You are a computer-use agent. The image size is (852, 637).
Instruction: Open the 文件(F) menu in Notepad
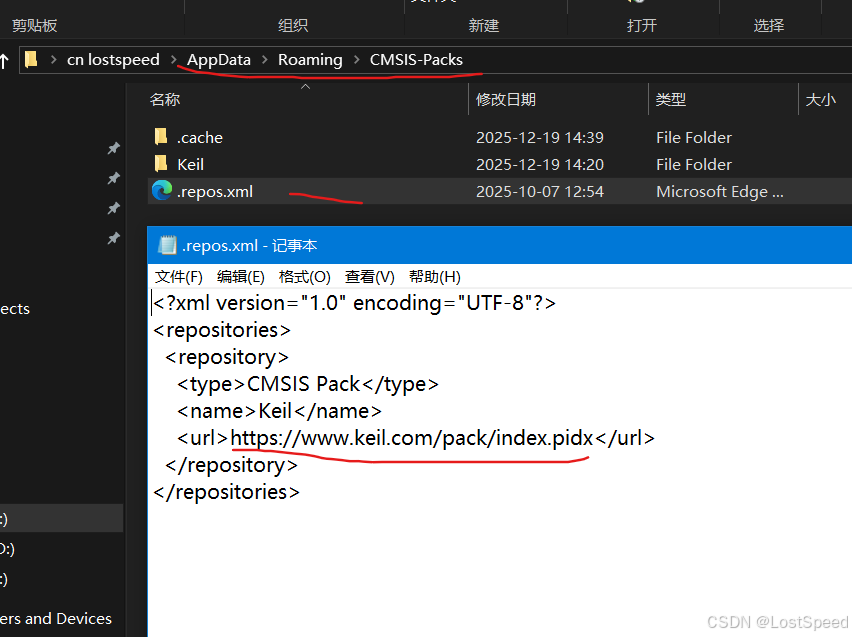[x=179, y=277]
